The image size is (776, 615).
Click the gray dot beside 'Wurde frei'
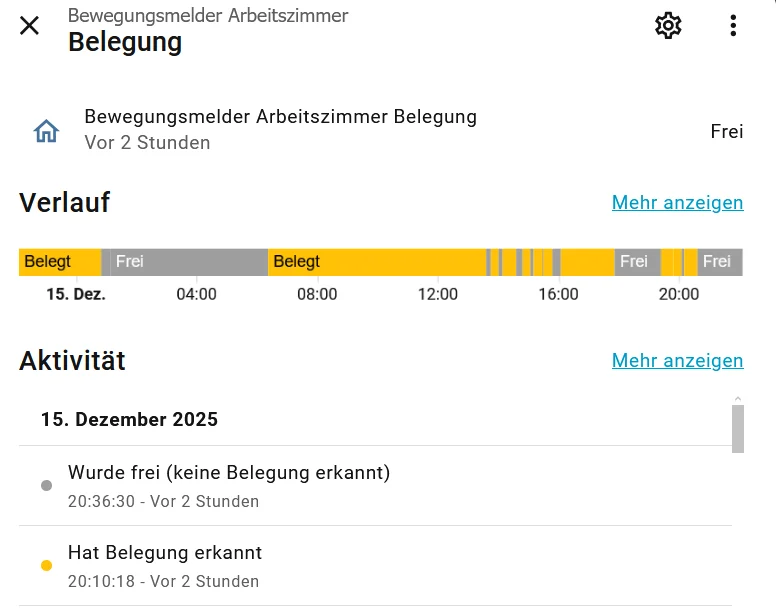46,486
